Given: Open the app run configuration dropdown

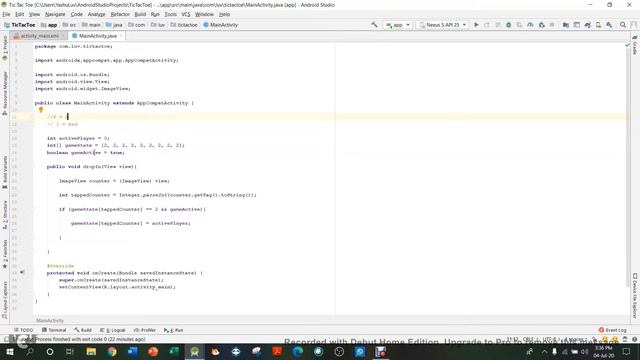Looking at the screenshot, I should tap(398, 25).
